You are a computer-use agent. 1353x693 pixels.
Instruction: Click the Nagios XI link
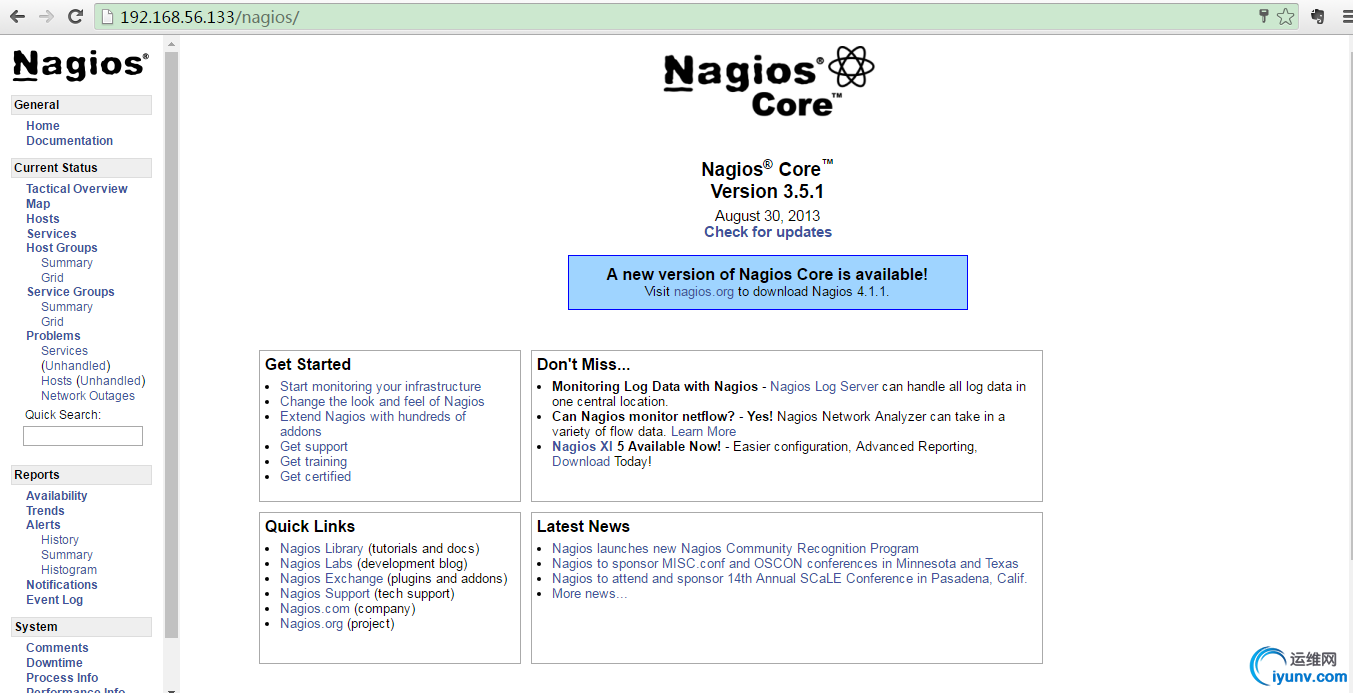pos(582,447)
